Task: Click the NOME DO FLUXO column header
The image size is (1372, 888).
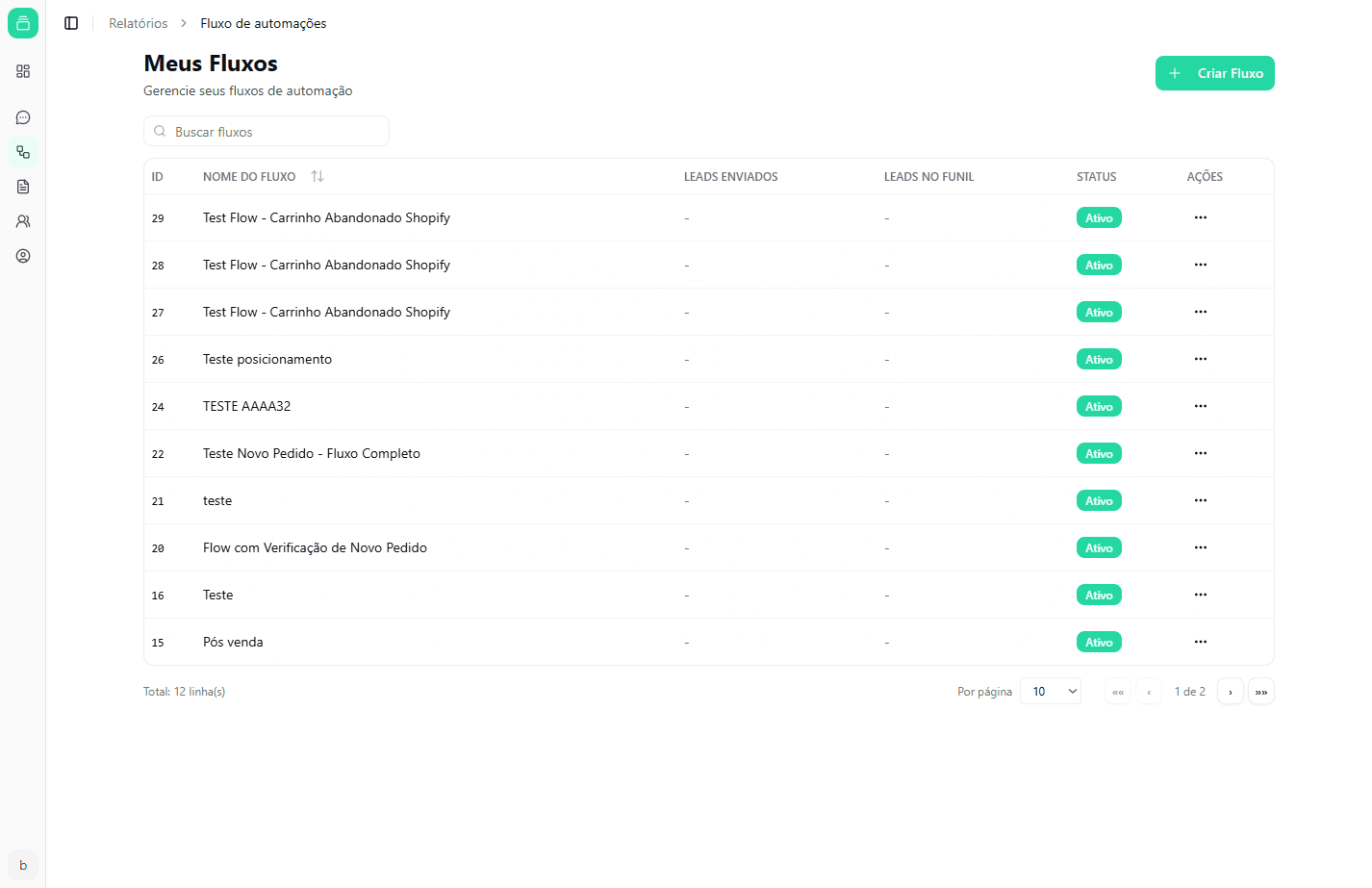Action: [x=249, y=176]
